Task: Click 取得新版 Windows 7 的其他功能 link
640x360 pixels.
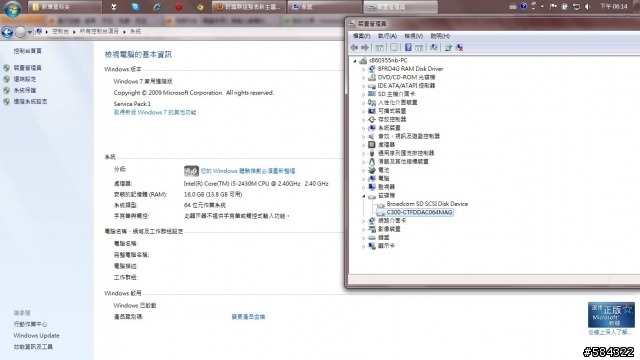Action: coord(155,112)
